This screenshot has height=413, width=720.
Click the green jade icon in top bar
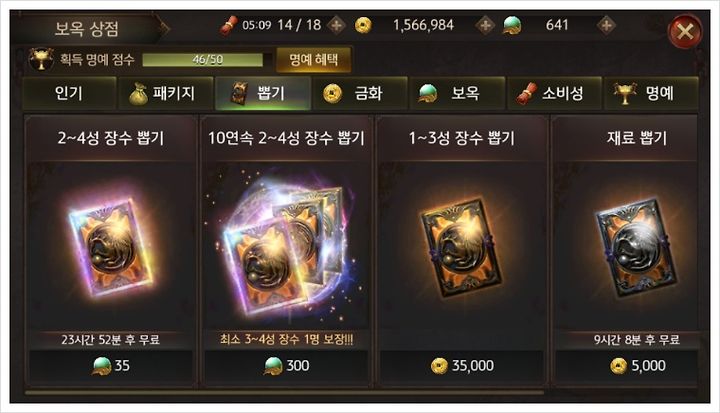512,26
